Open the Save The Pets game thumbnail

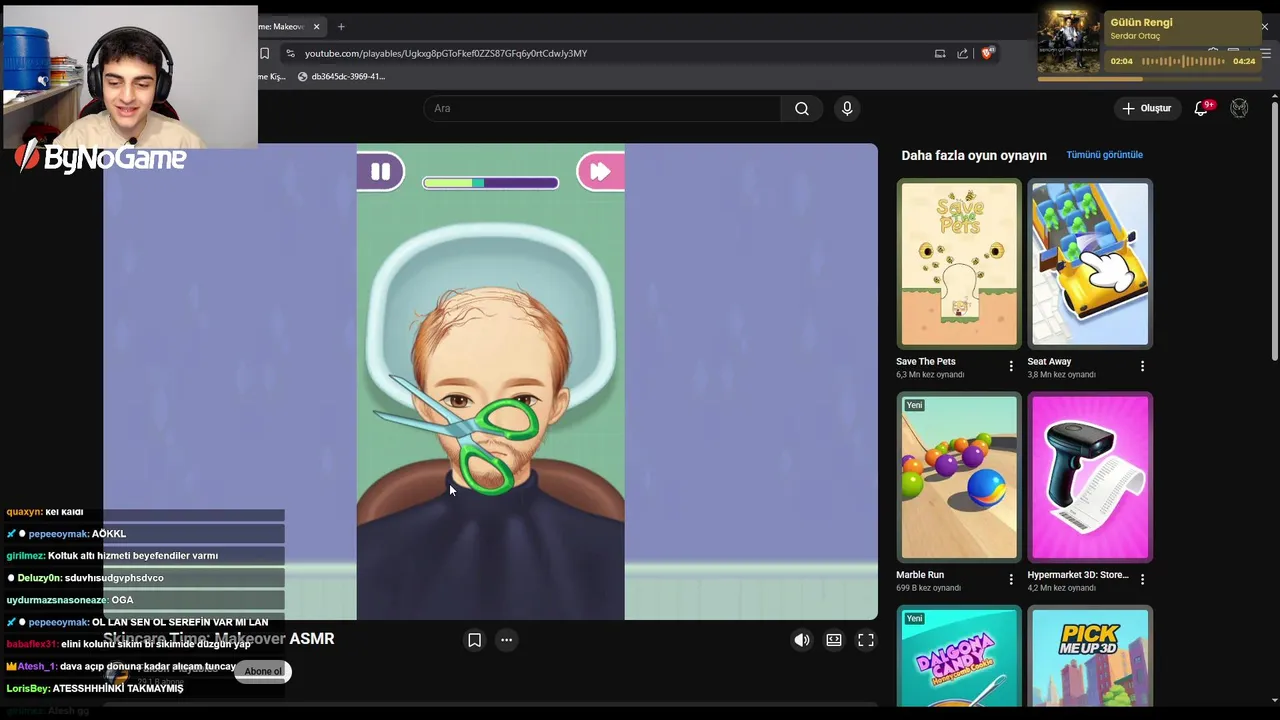click(x=959, y=264)
